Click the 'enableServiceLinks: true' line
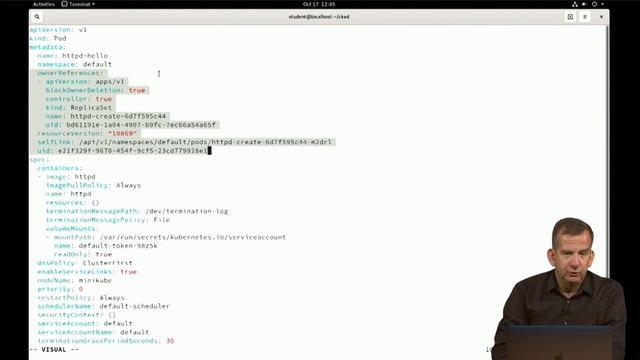This screenshot has height=360, width=640. [x=87, y=271]
